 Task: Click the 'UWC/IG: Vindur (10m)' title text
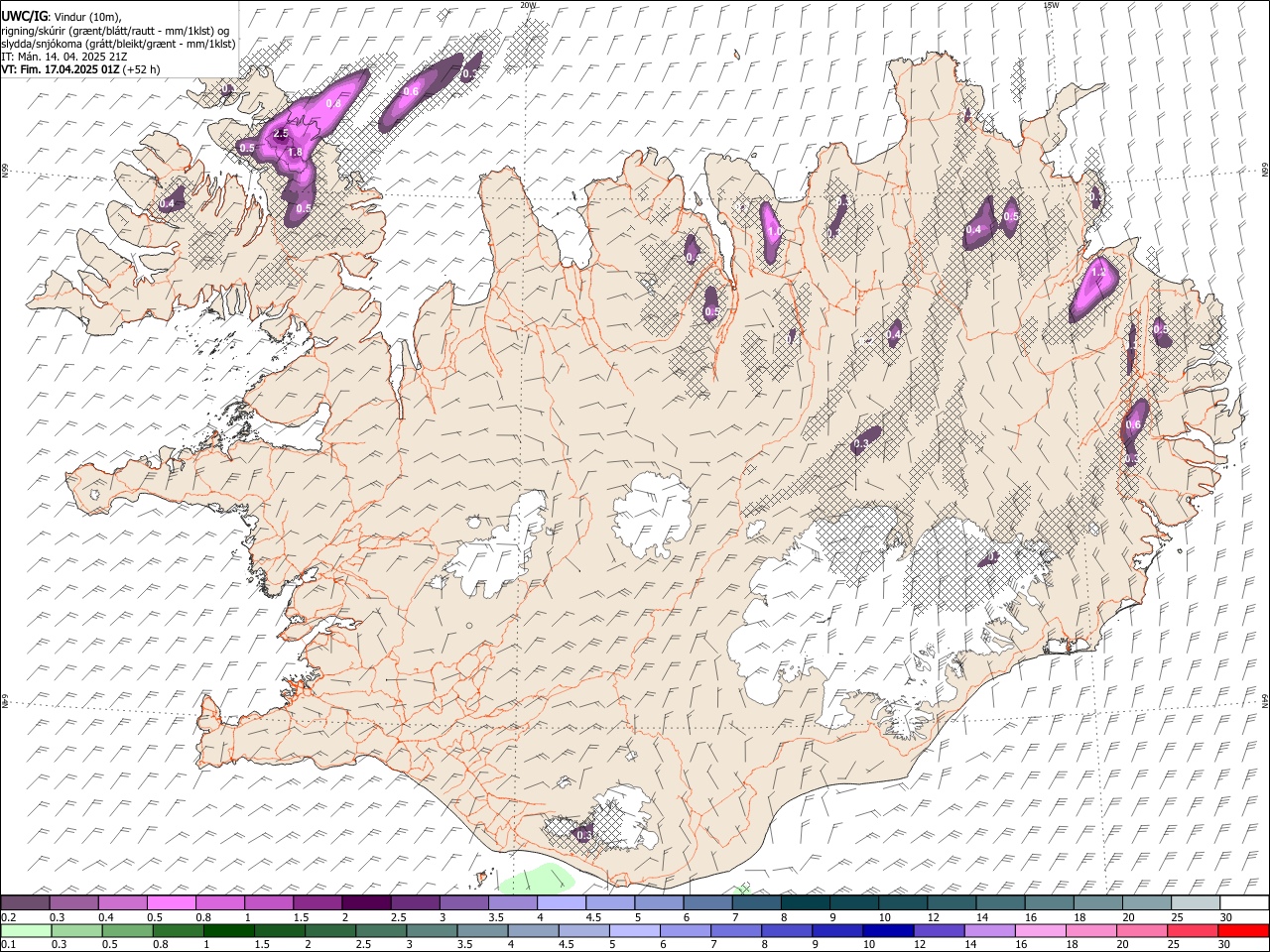coord(62,16)
